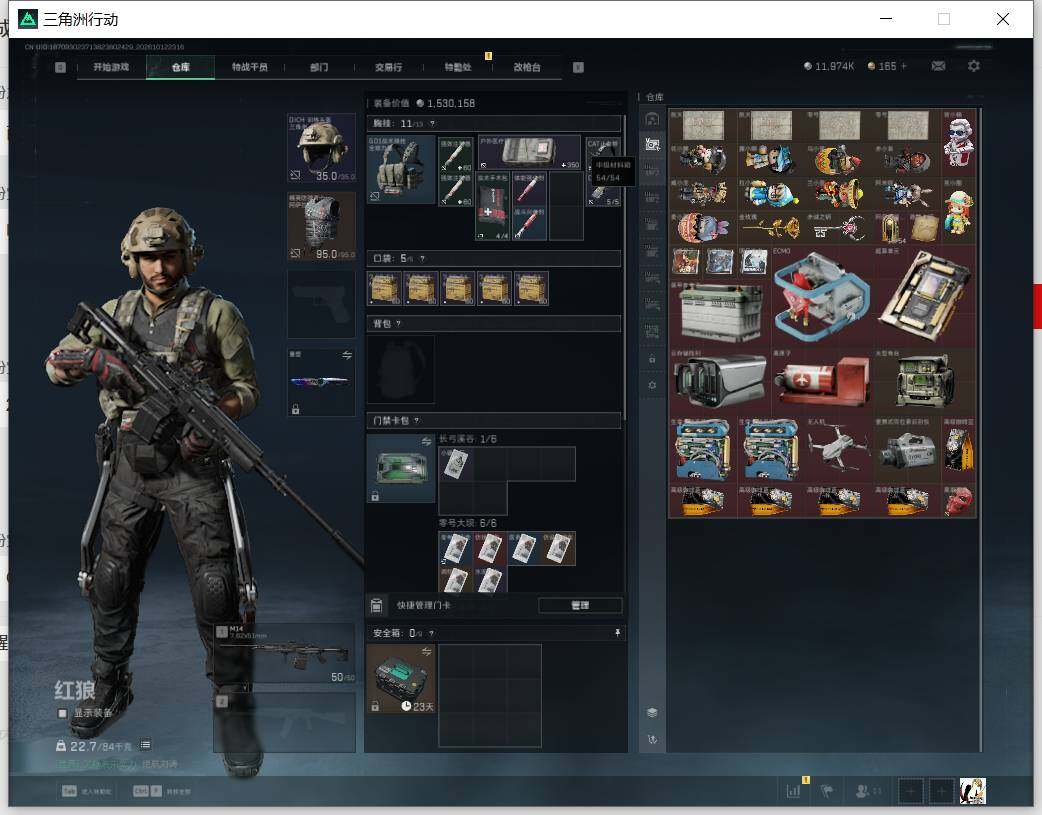This screenshot has height=815, width=1042.
Task: Click the help mark next to 口袋
Action: click(x=422, y=259)
